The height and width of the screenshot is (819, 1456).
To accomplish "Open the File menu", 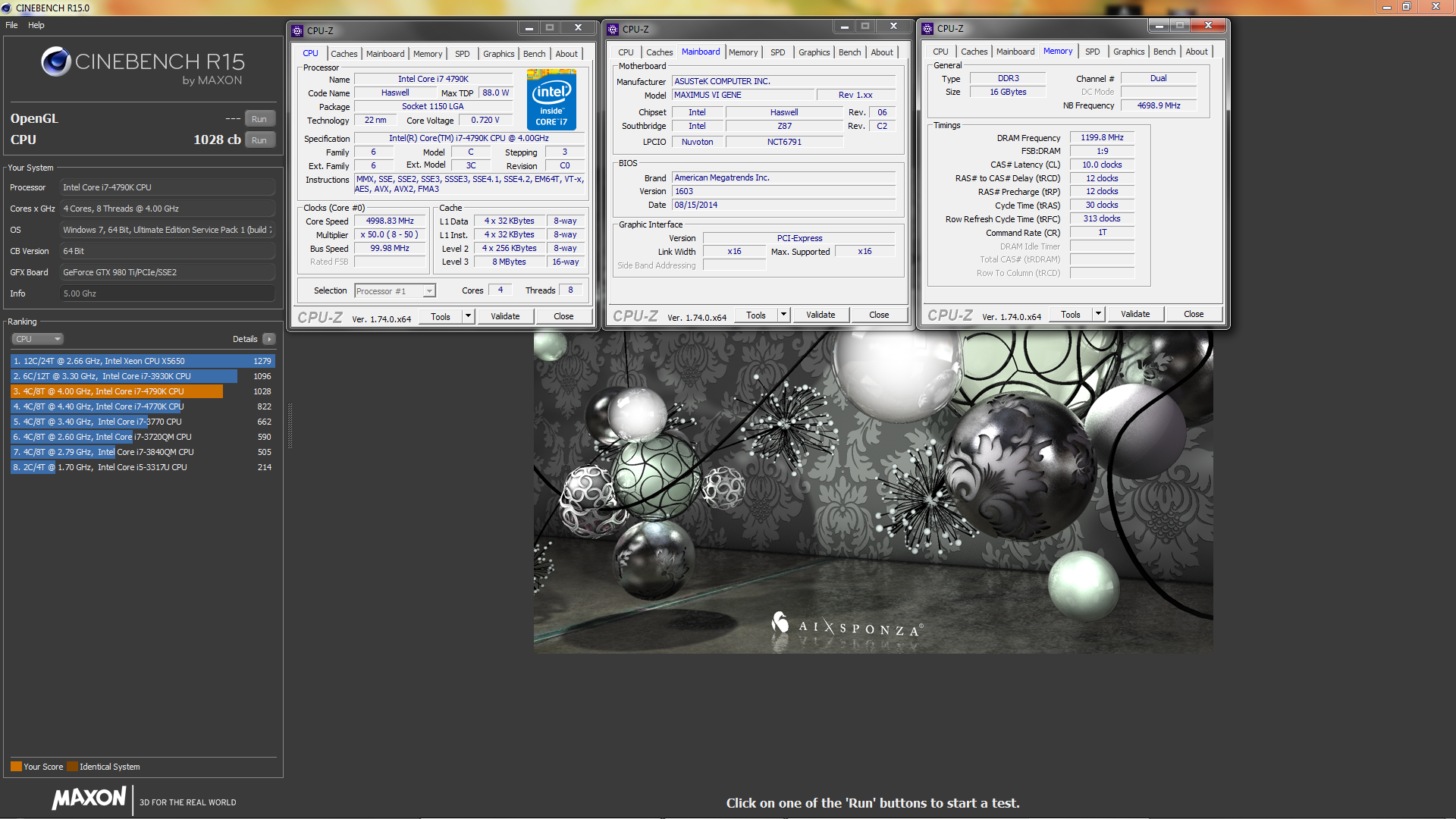I will coord(11,25).
